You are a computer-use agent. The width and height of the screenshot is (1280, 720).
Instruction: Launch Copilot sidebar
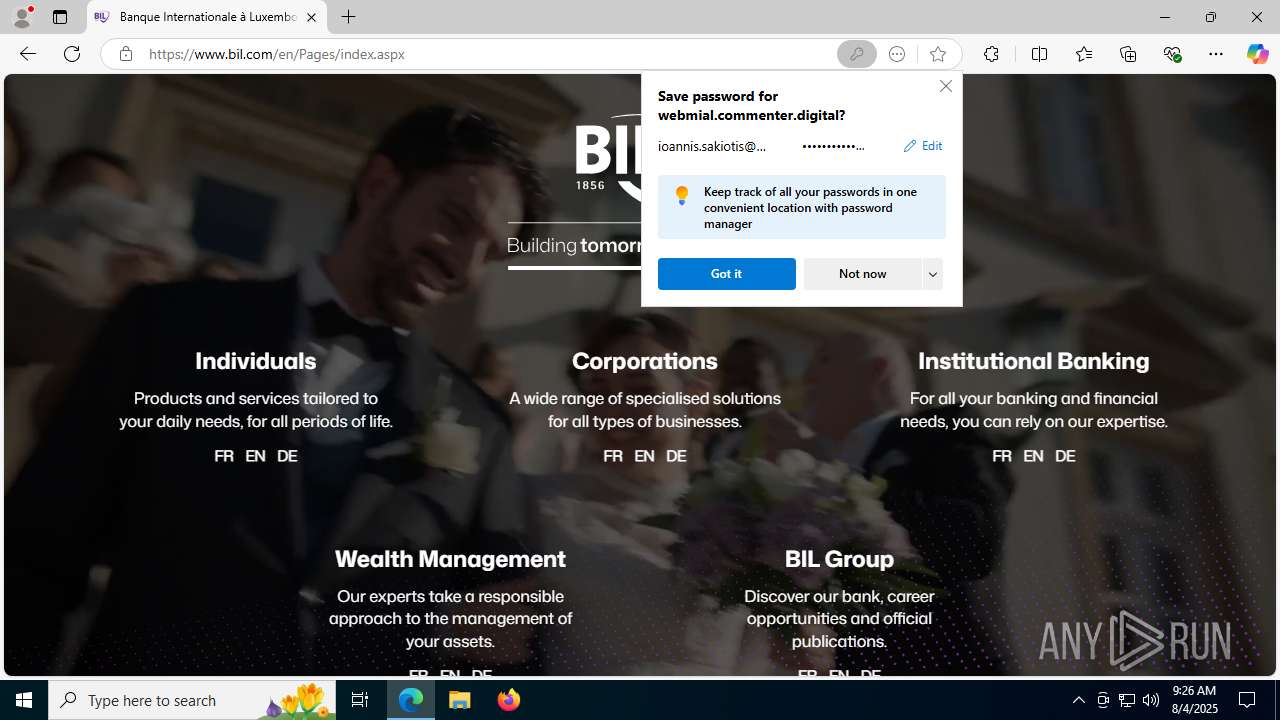click(x=1257, y=54)
